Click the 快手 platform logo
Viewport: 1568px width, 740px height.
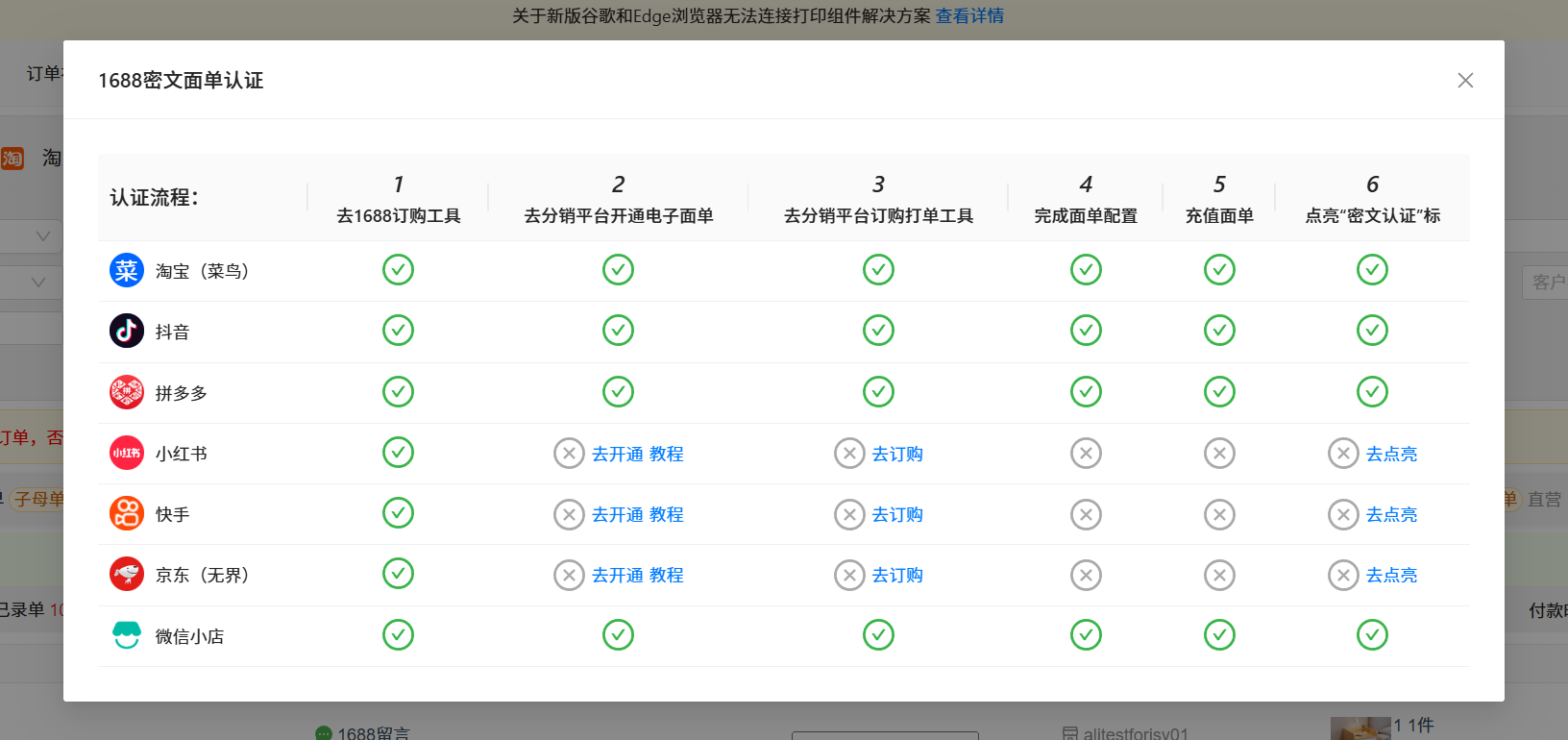127,513
